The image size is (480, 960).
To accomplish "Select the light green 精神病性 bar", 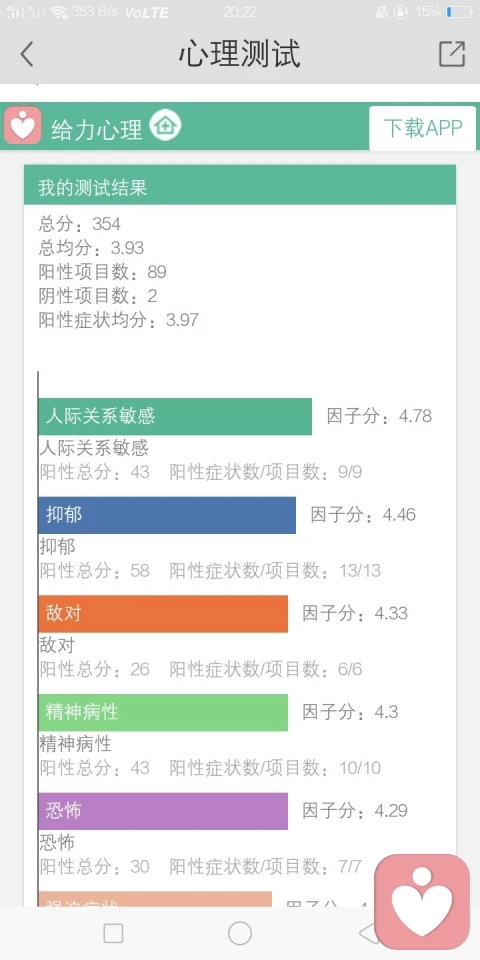I will click(163, 712).
